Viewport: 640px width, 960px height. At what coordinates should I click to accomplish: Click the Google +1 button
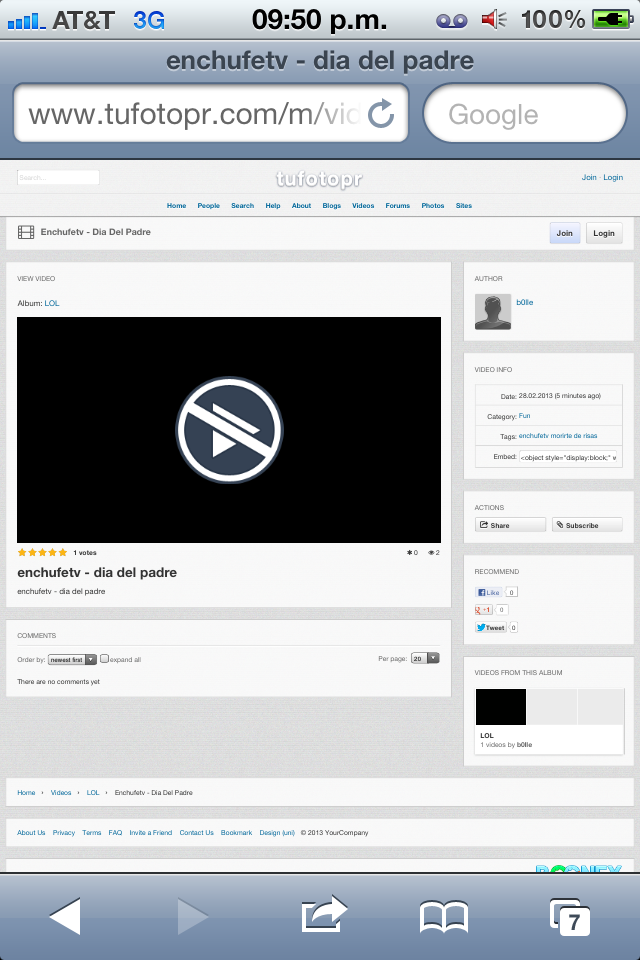coord(485,610)
